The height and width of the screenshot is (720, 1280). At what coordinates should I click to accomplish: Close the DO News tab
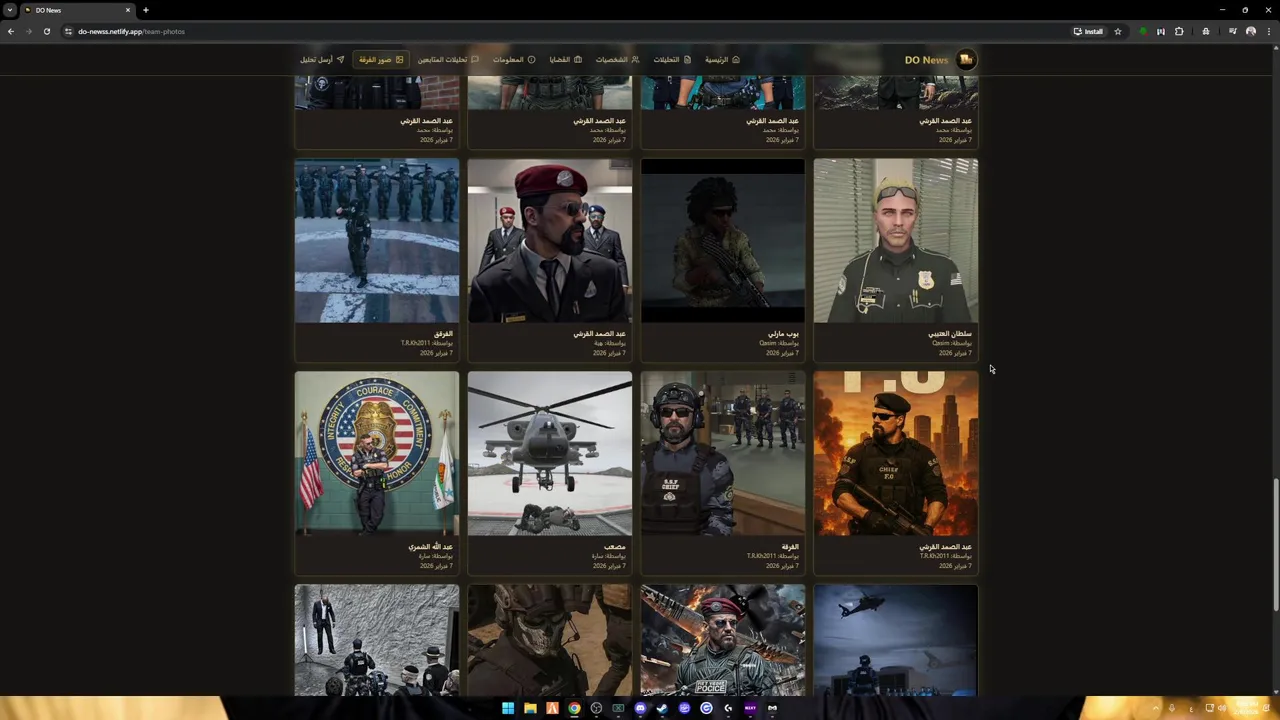(128, 10)
